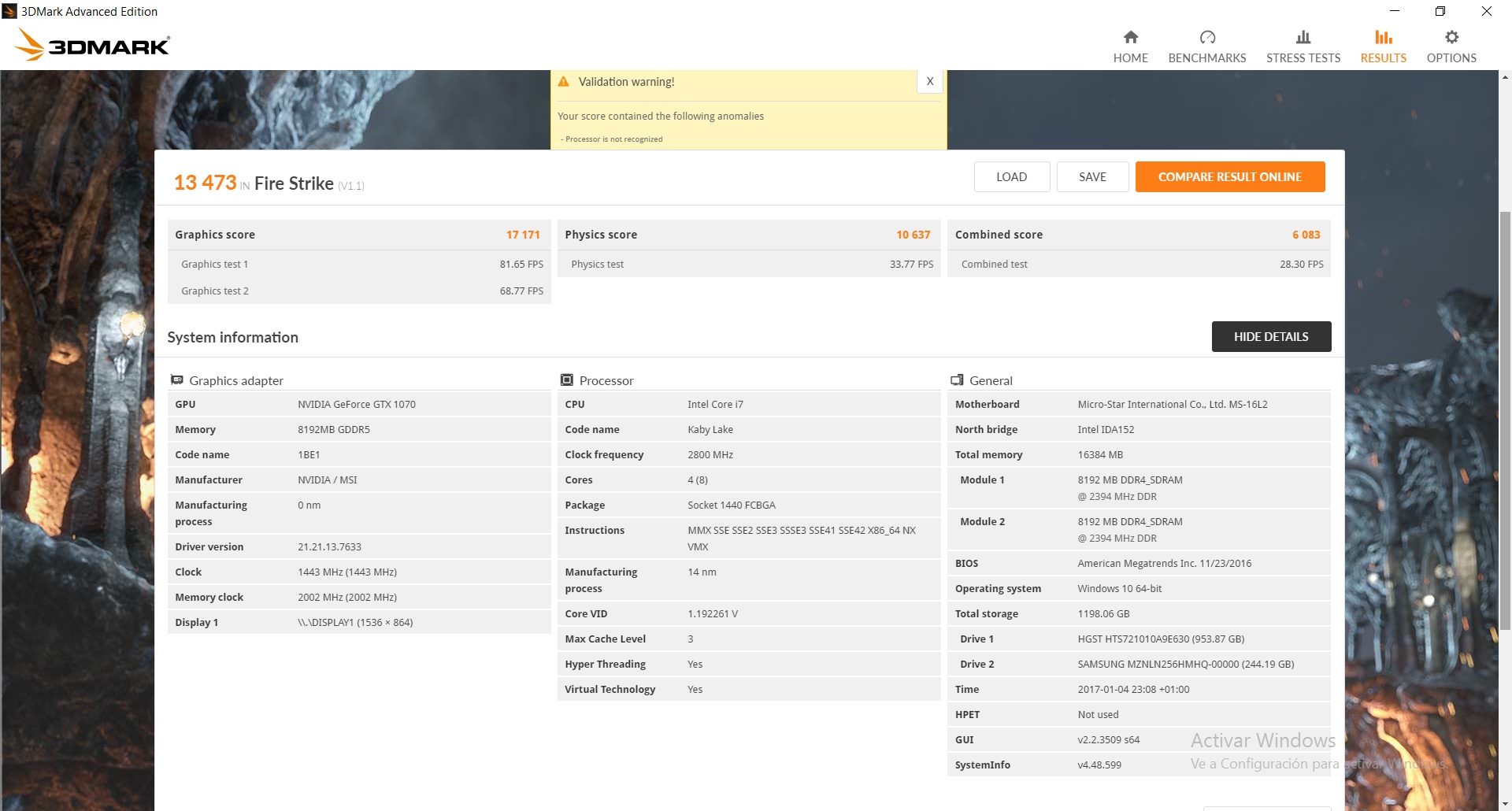Open the Results bar chart icon
Viewport: 1512px width, 811px height.
click(x=1384, y=37)
